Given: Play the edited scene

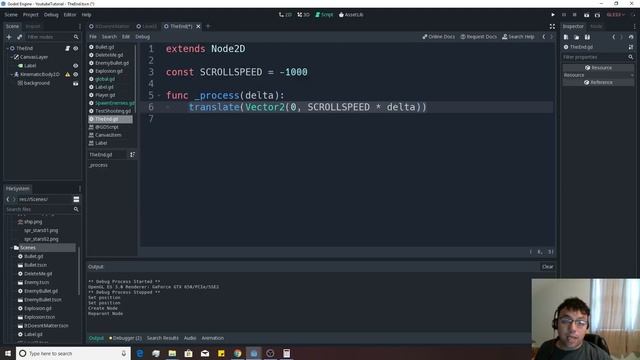Looking at the screenshot, I should [x=586, y=15].
